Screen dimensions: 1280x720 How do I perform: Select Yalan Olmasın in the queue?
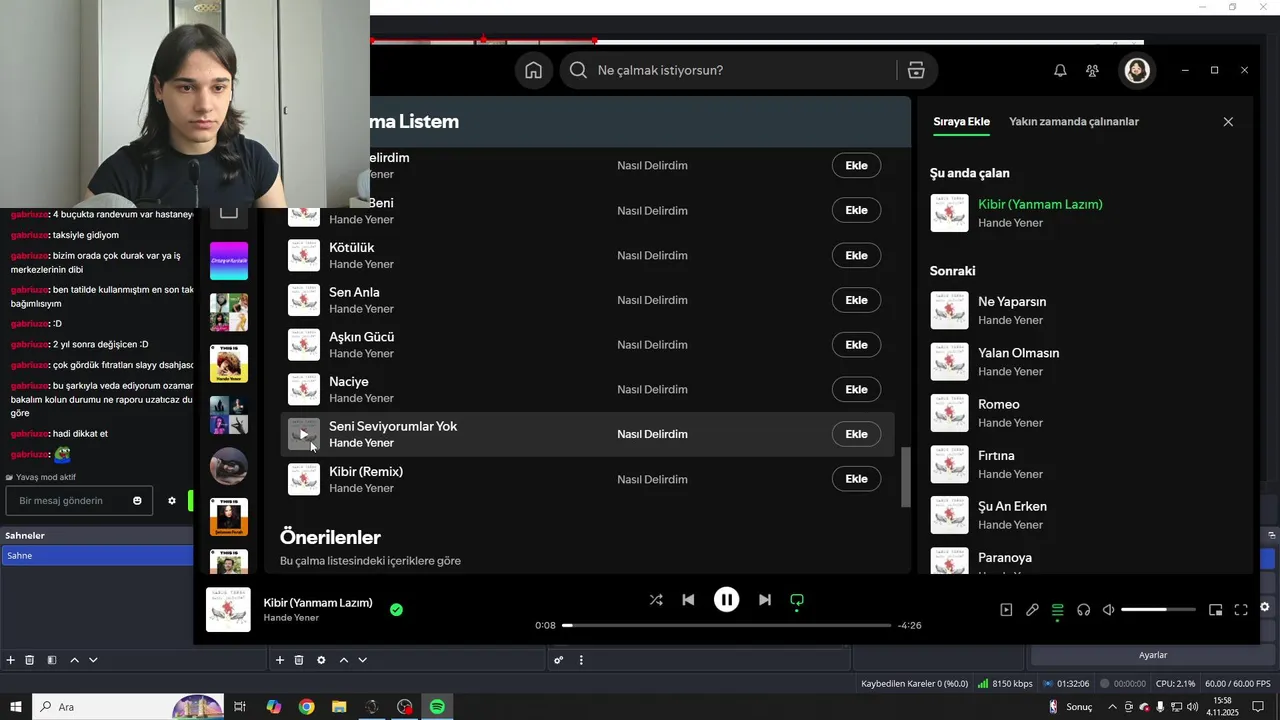1018,353
